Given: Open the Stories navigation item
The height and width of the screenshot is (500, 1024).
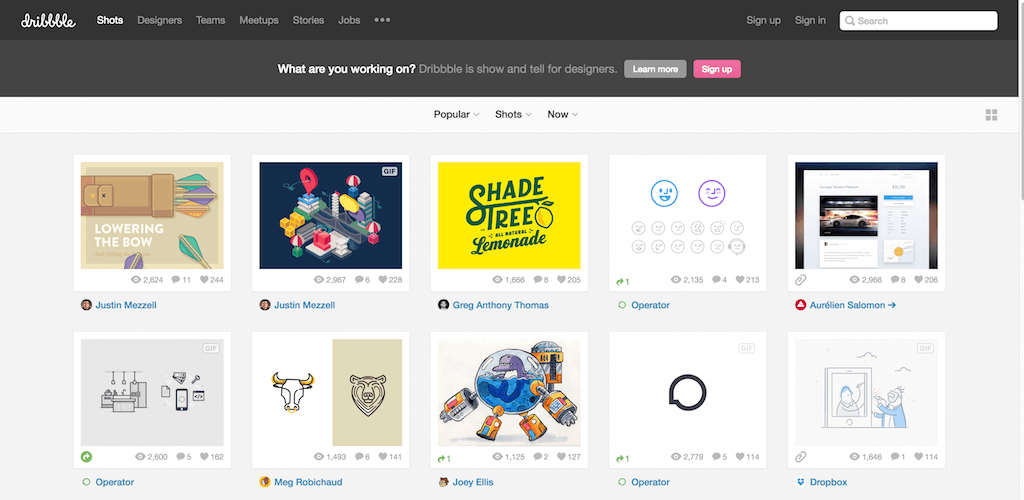Looking at the screenshot, I should [308, 20].
